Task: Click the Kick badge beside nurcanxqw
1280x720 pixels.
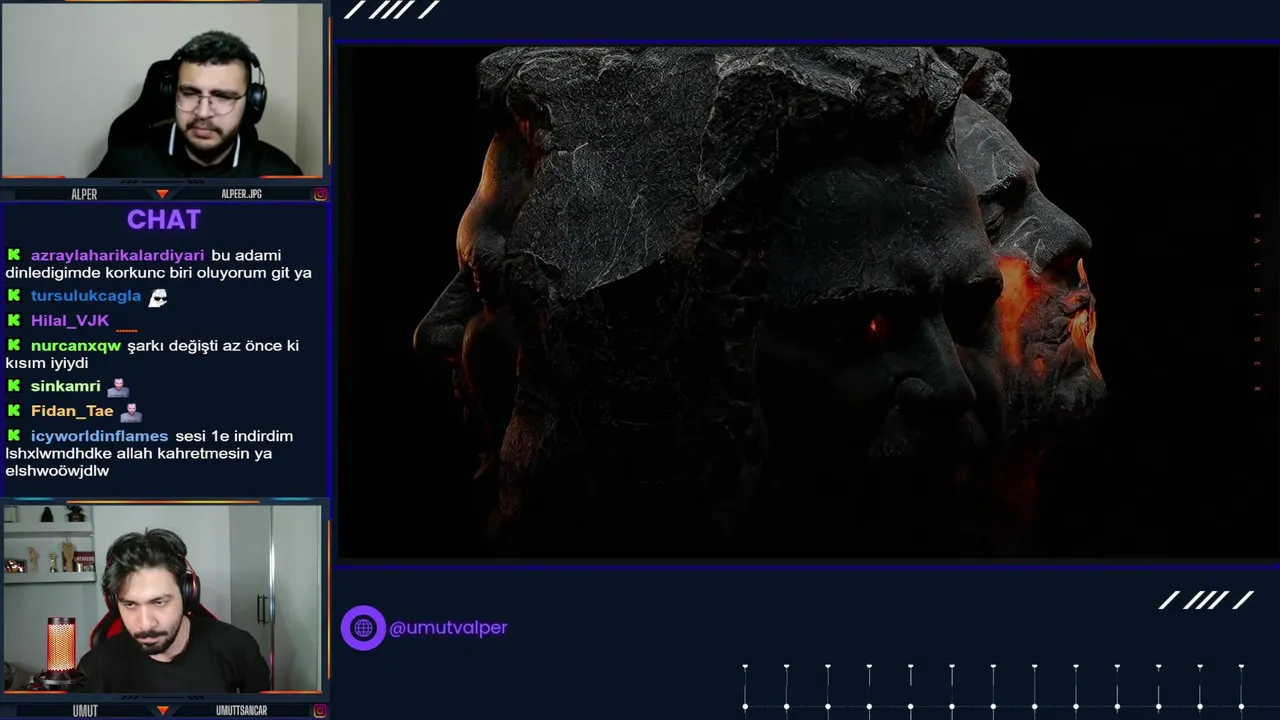Action: (x=14, y=346)
